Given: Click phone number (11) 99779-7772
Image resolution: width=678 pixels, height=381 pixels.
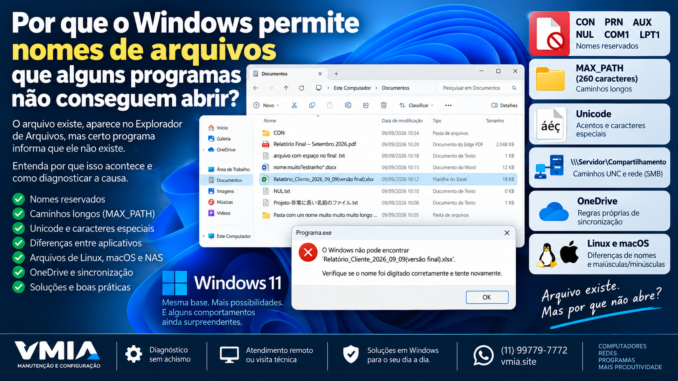Looking at the screenshot, I should click(534, 350).
